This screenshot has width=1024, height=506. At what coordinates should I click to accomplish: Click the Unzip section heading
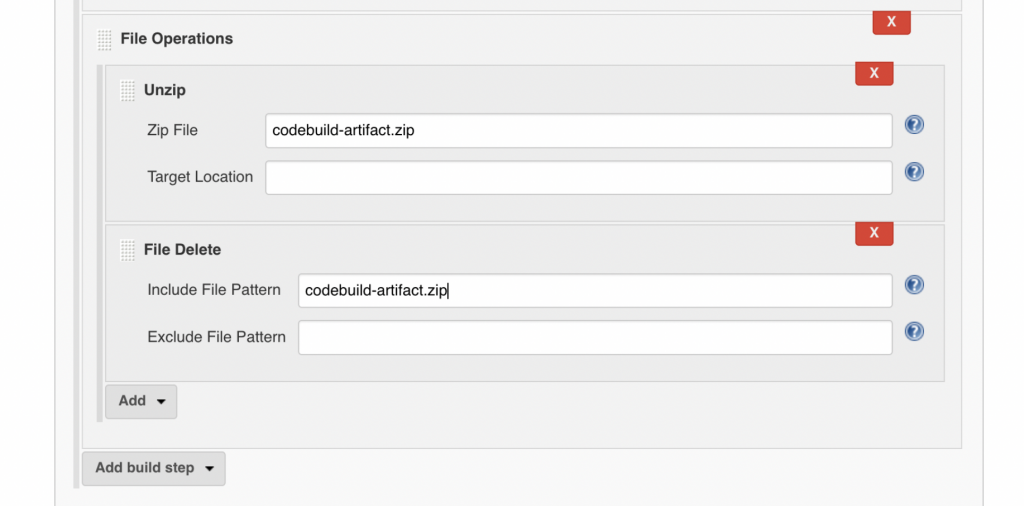click(x=165, y=90)
